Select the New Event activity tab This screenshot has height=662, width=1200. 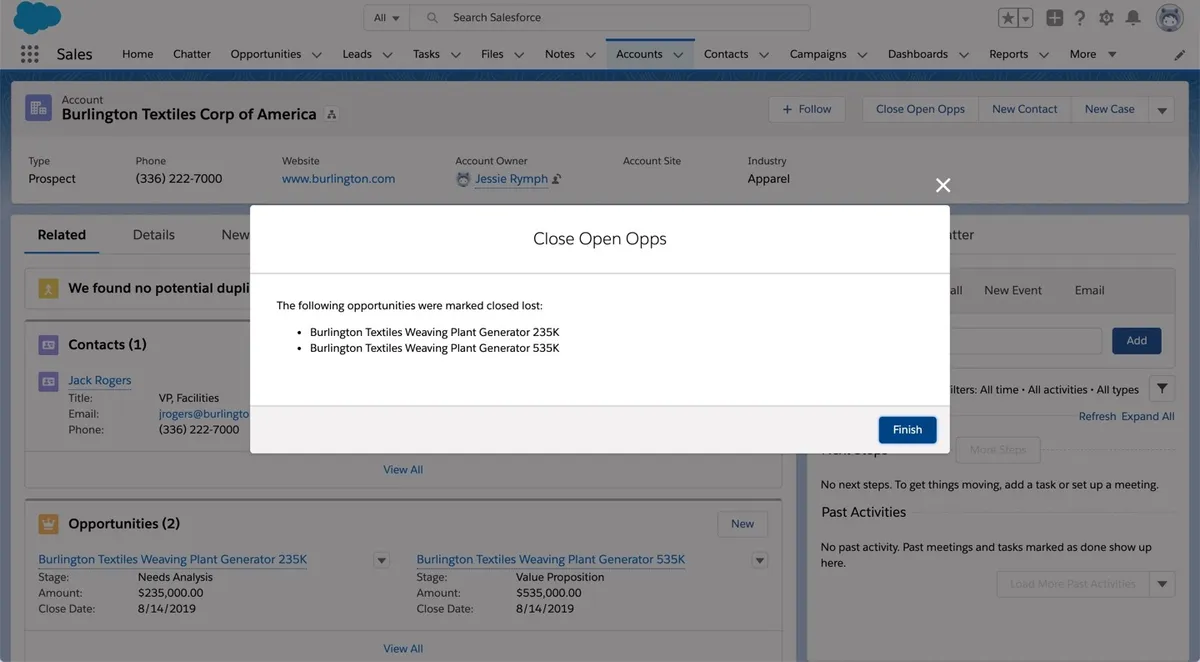coord(1013,290)
